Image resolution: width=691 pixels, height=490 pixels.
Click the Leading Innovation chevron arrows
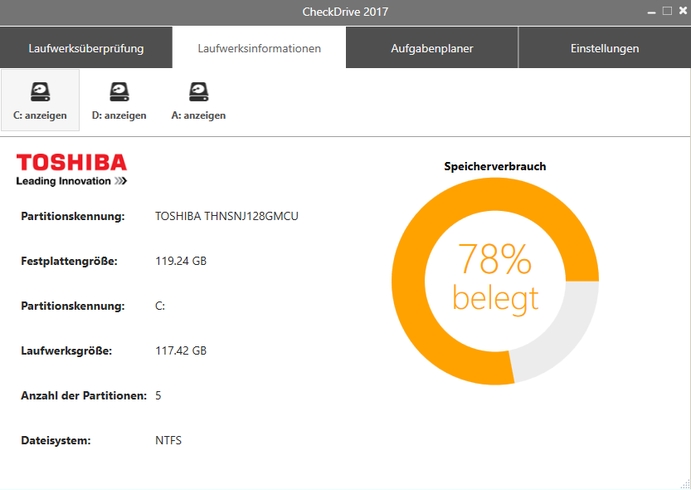click(120, 182)
